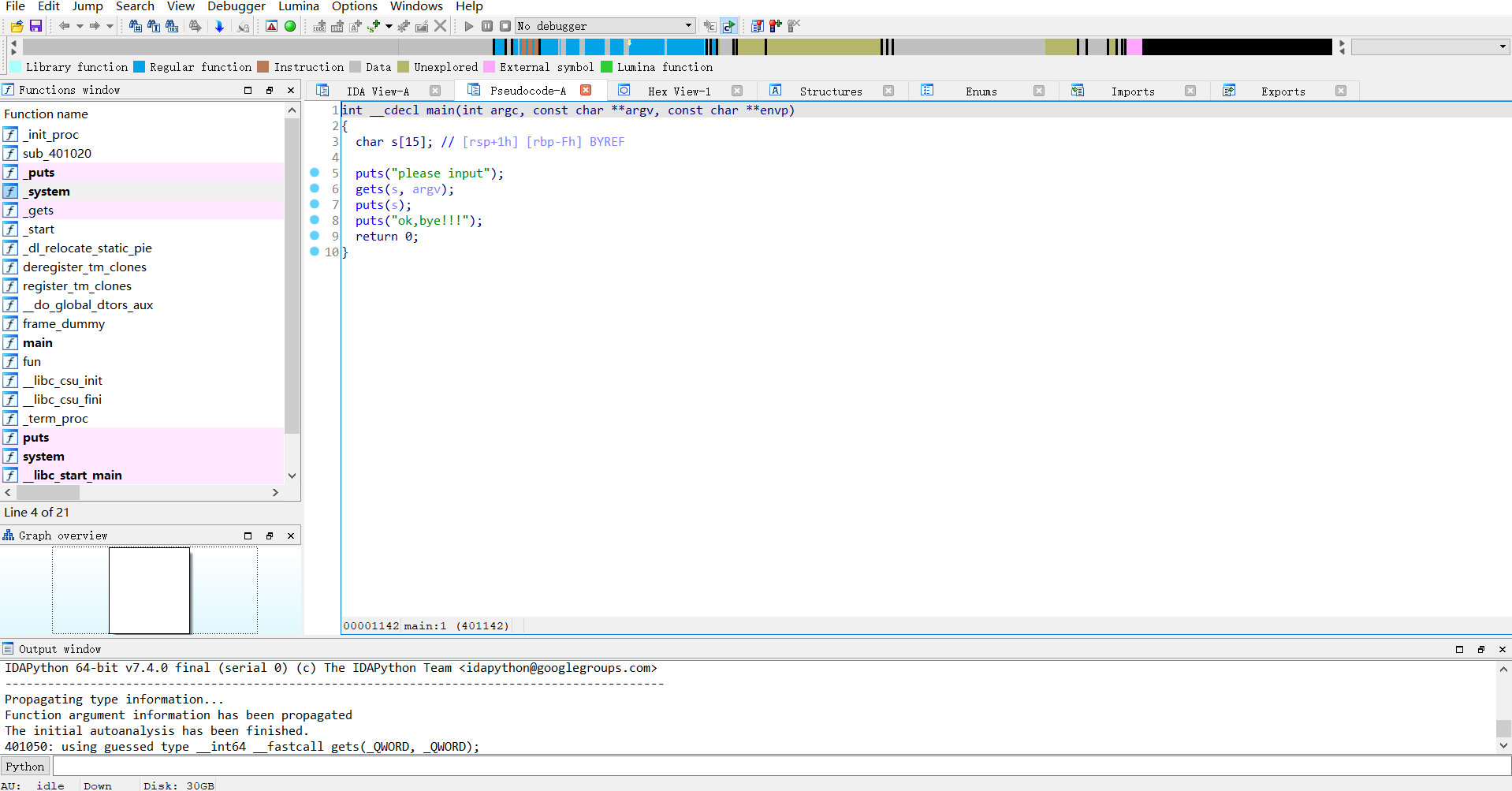Click the X undefine toolbar icon
This screenshot has height=791, width=1512.
(441, 26)
